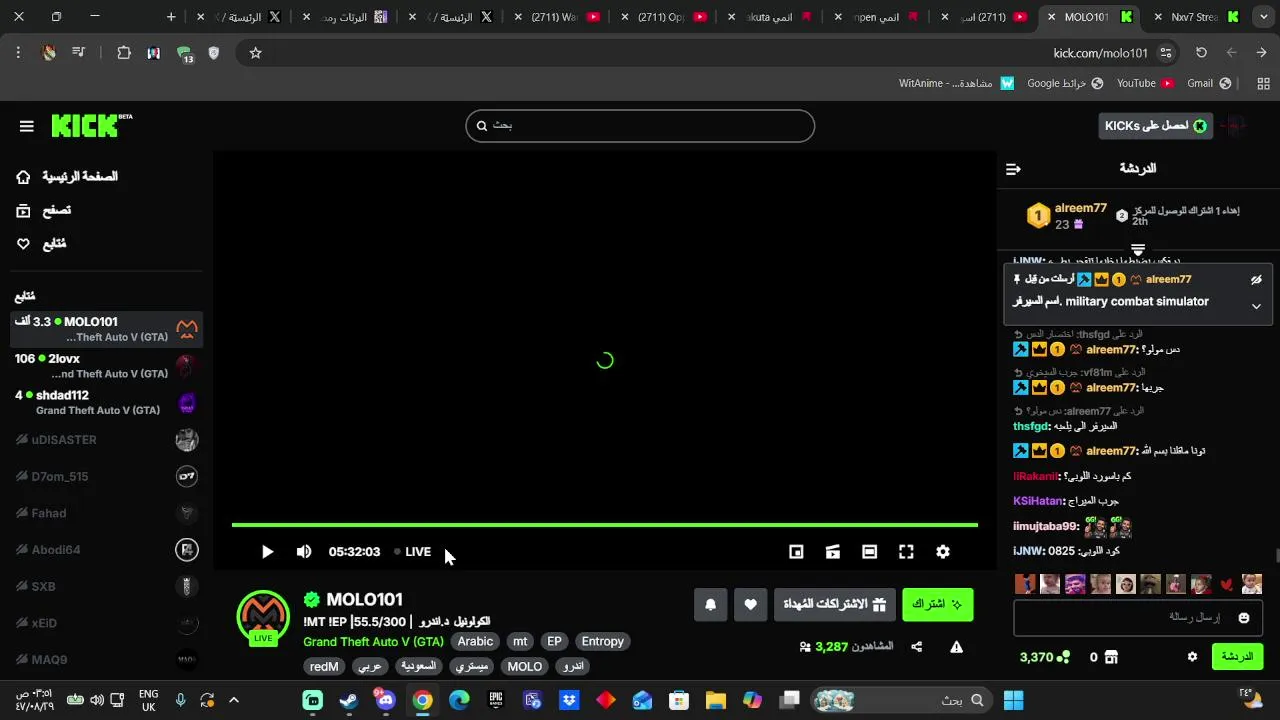Hide the pinned chat message
The image size is (1280, 720).
click(x=1256, y=280)
